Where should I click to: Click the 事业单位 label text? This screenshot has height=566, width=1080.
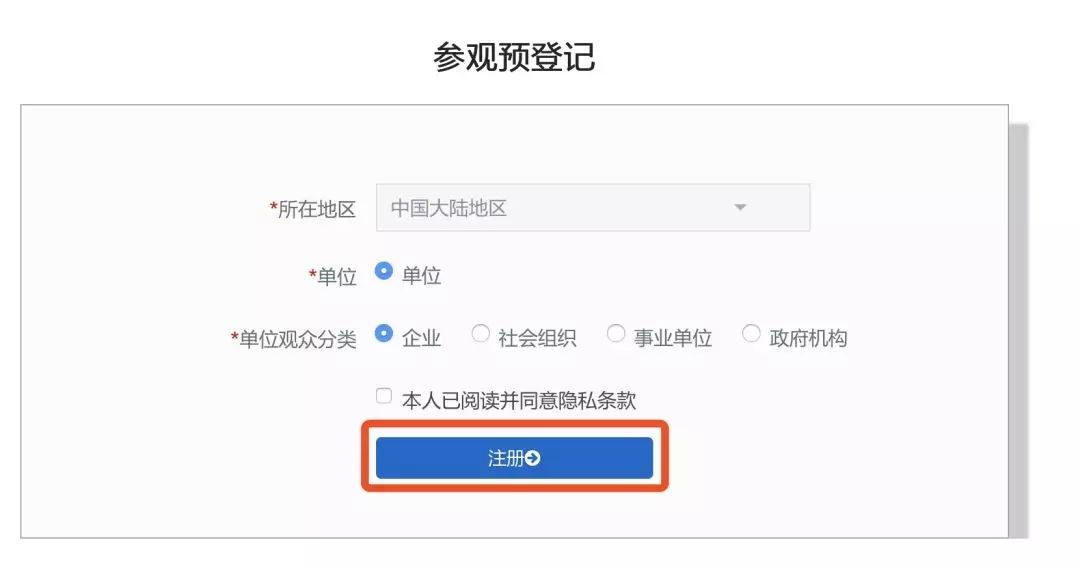pos(673,338)
